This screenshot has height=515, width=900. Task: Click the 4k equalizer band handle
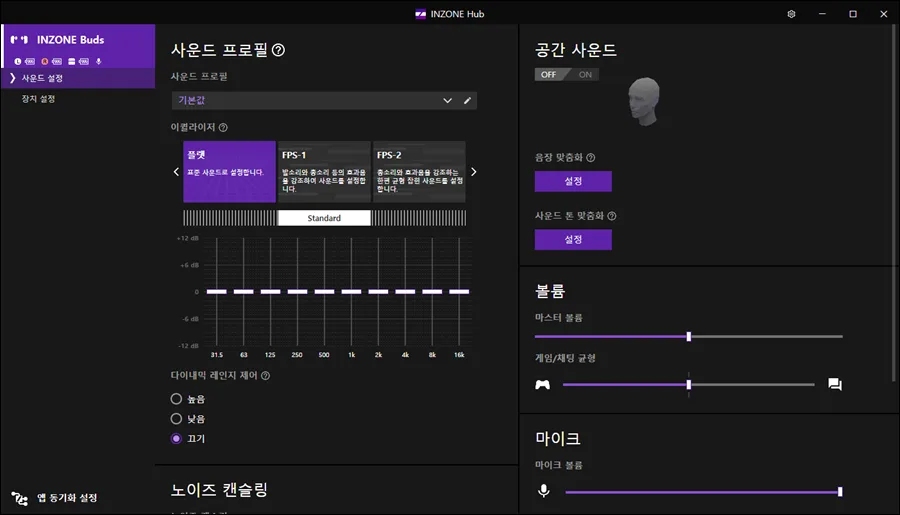coord(405,292)
